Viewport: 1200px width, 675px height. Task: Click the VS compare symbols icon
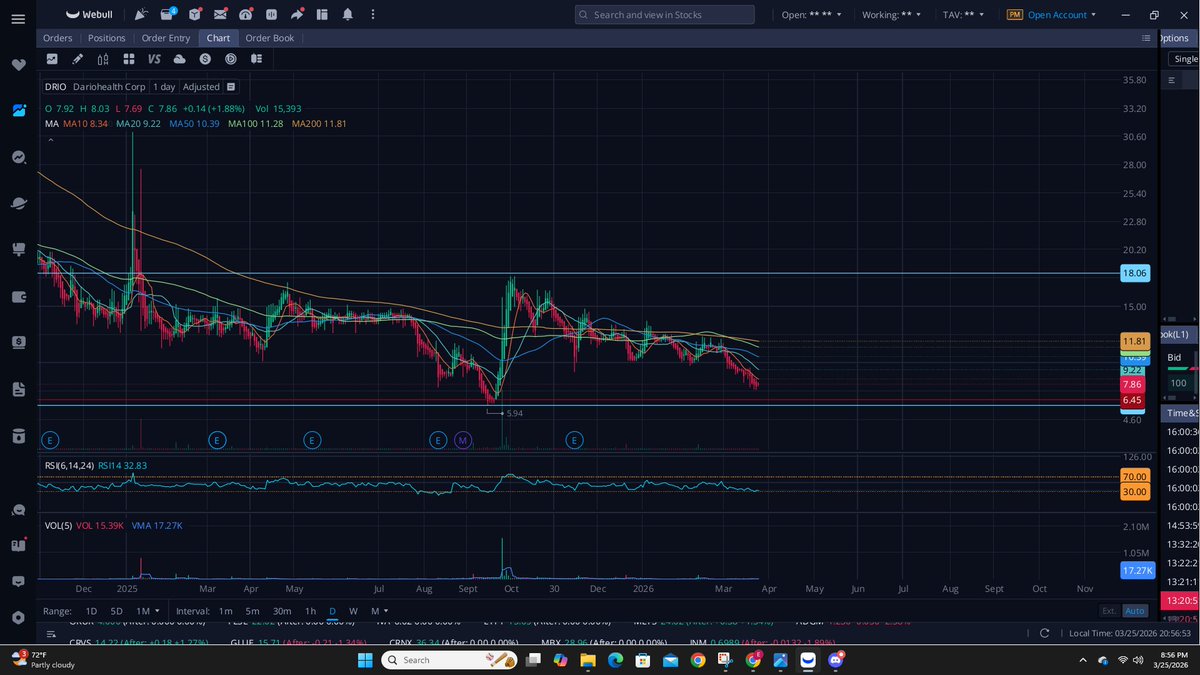pyautogui.click(x=153, y=59)
